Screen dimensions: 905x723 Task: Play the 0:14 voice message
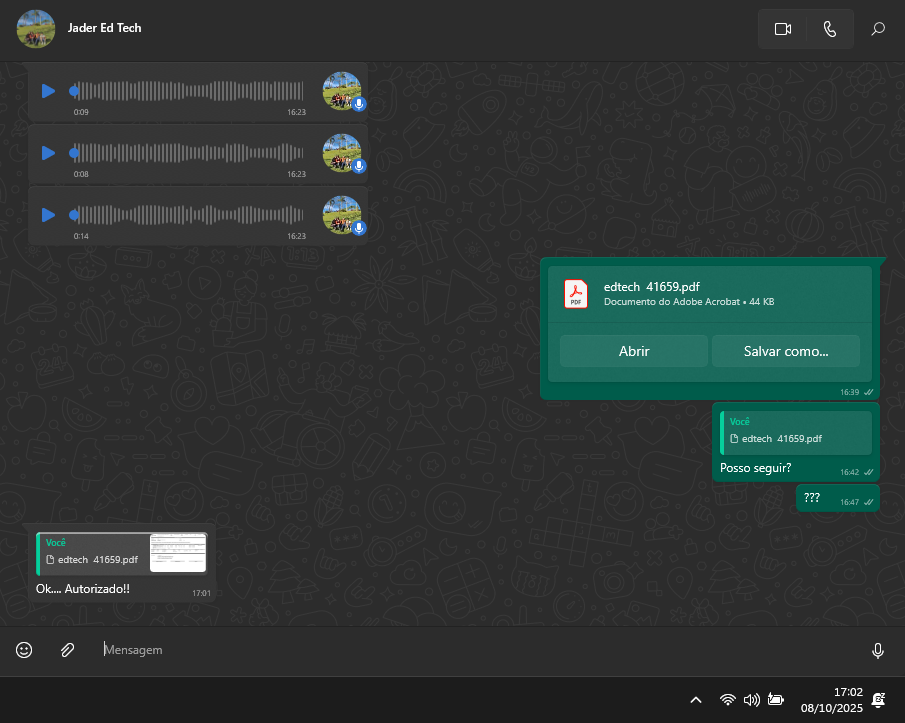coord(48,215)
